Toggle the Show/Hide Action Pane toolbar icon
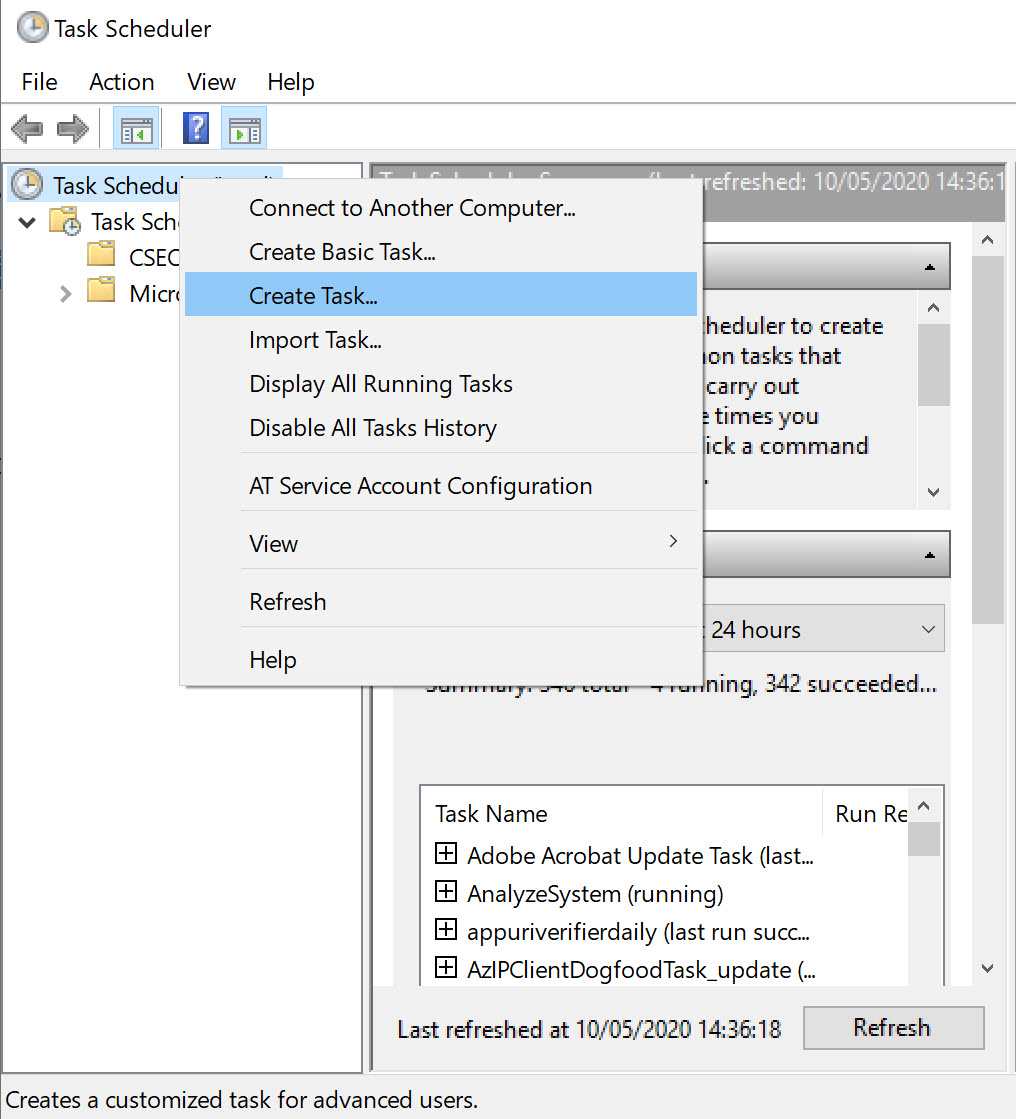The width and height of the screenshot is (1016, 1119). 243,128
